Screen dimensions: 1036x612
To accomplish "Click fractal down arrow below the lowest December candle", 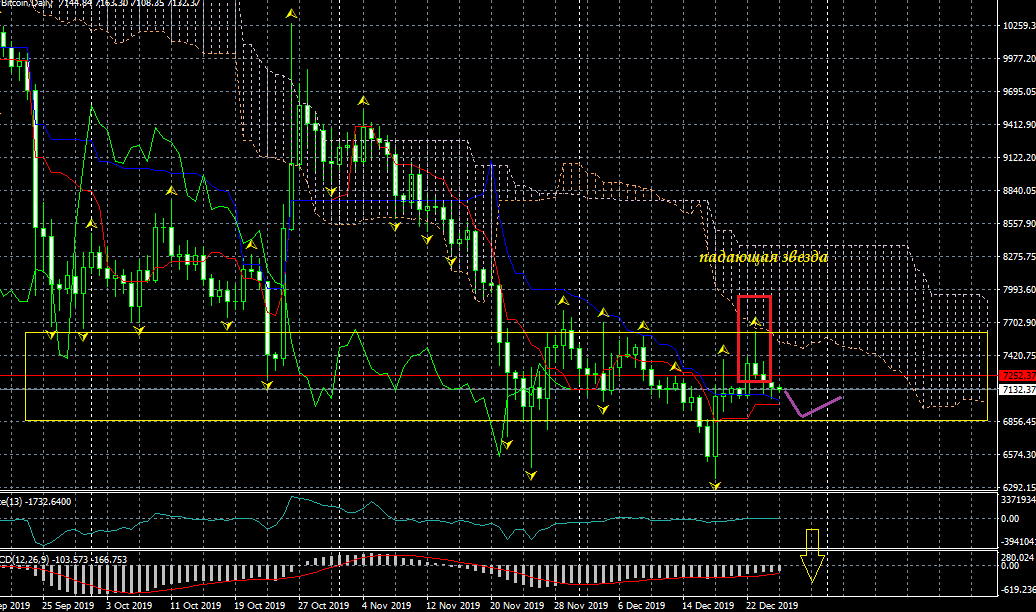I will coord(715,484).
